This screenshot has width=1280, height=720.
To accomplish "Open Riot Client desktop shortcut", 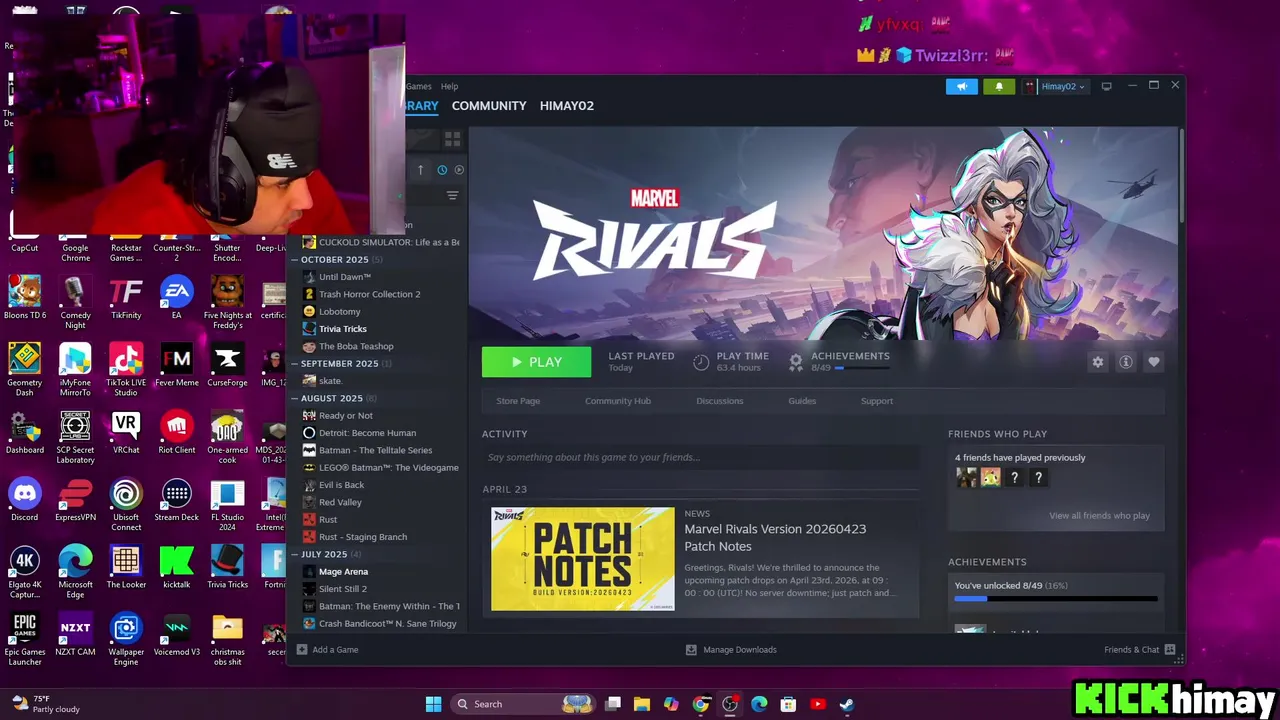I will point(177,433).
